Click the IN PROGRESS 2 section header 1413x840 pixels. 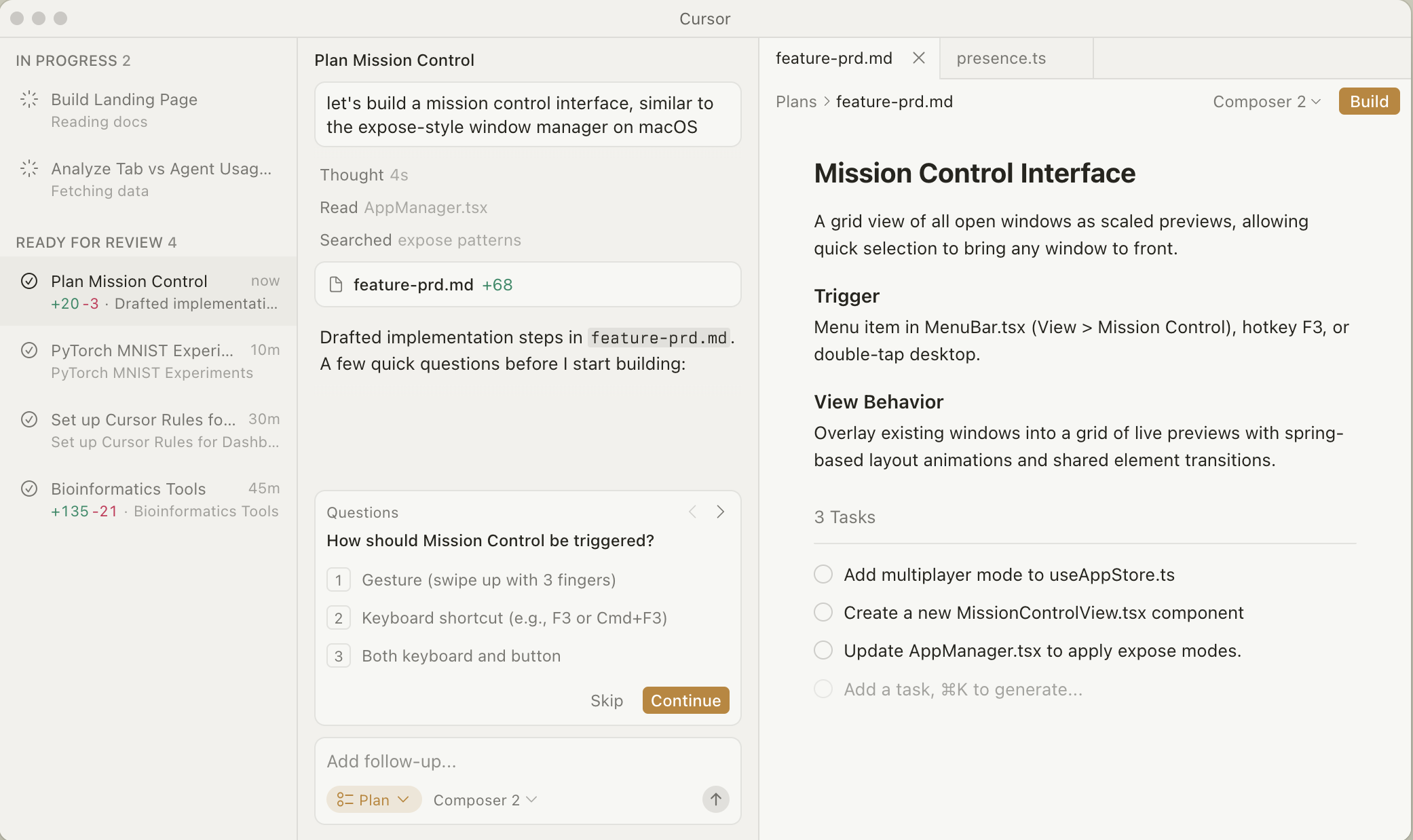73,60
